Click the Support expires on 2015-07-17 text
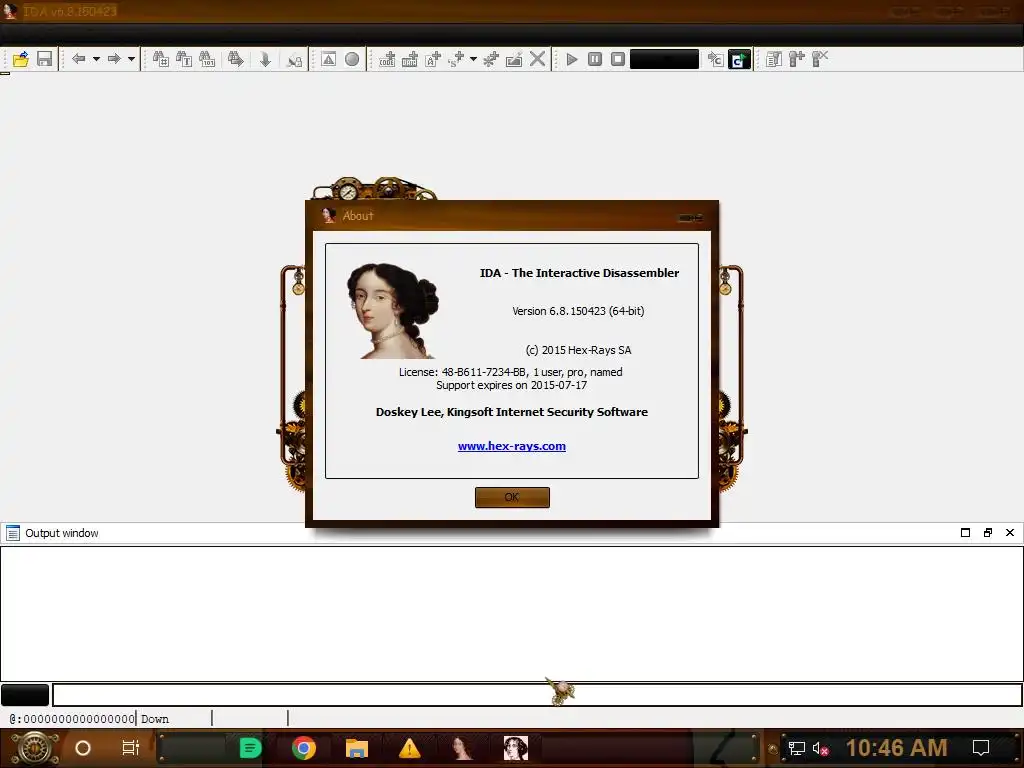 click(511, 385)
